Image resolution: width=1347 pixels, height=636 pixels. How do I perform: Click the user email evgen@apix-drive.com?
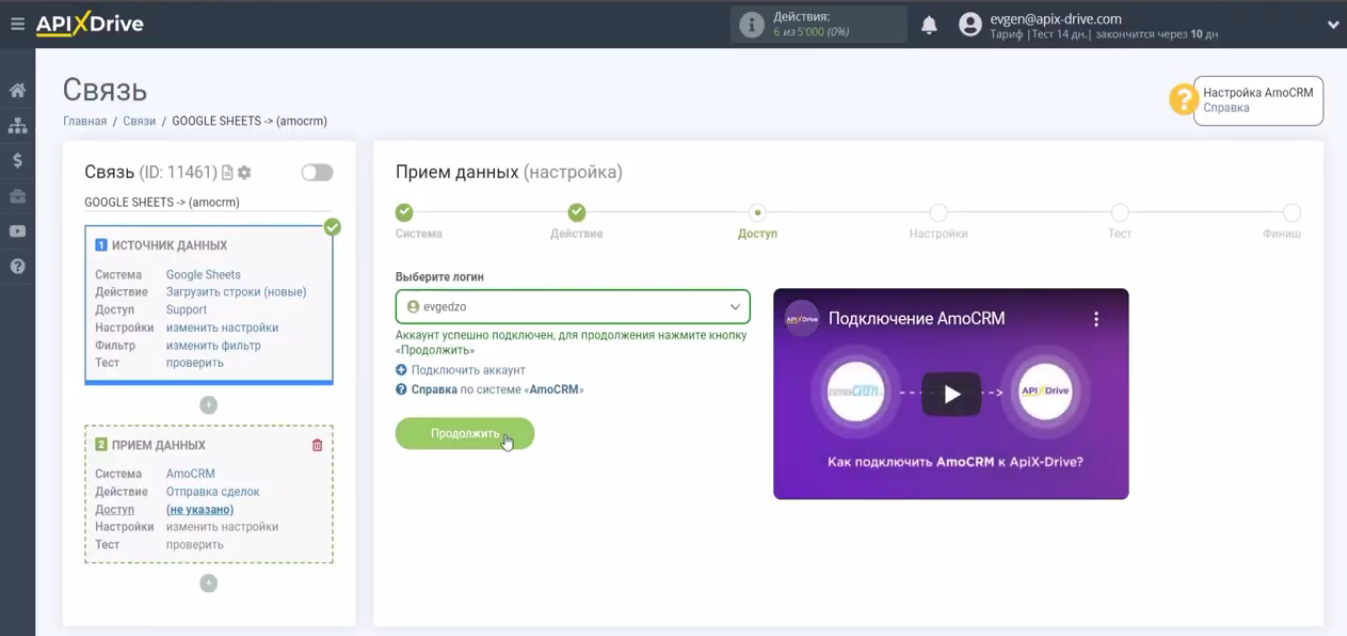point(1055,18)
